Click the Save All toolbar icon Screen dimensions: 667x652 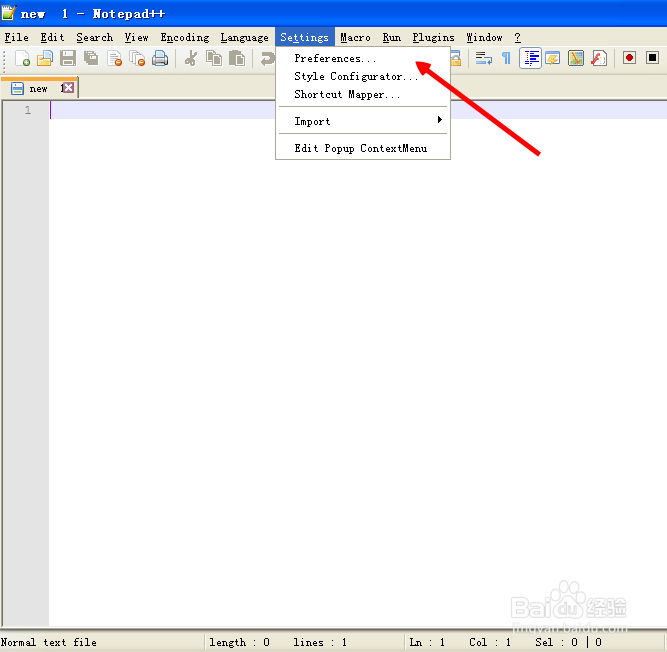[91, 58]
